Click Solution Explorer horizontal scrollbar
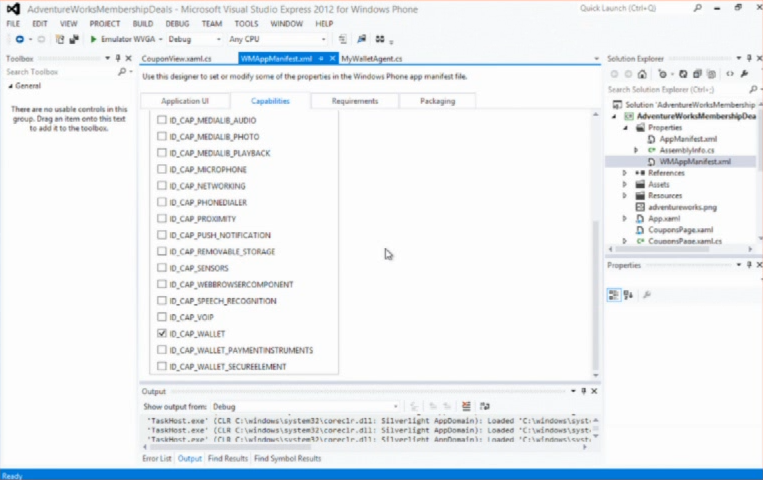Image resolution: width=763 pixels, height=480 pixels. tap(662, 249)
